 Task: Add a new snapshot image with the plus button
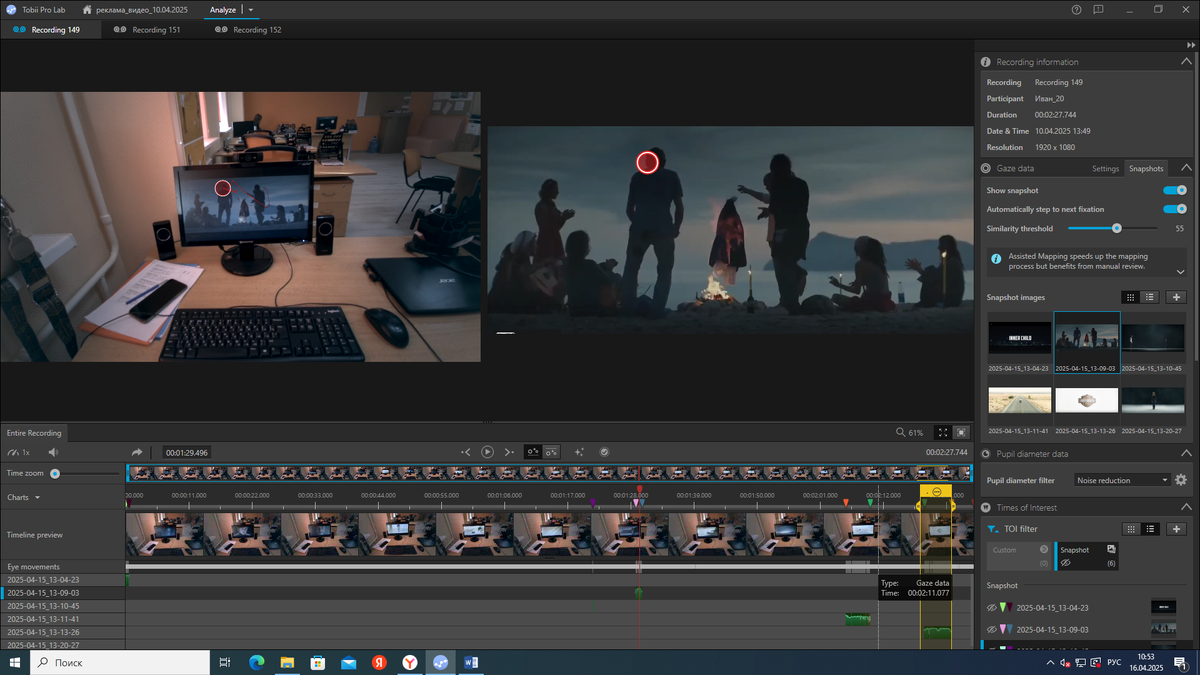[1176, 297]
